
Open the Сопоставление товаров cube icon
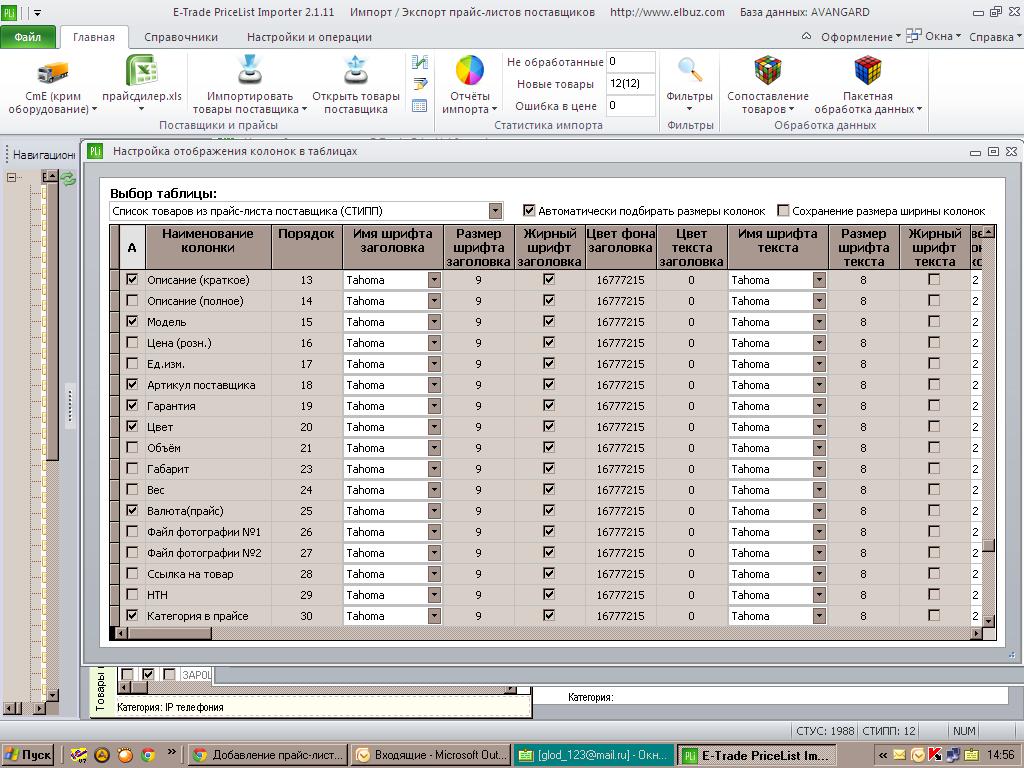pyautogui.click(x=767, y=71)
